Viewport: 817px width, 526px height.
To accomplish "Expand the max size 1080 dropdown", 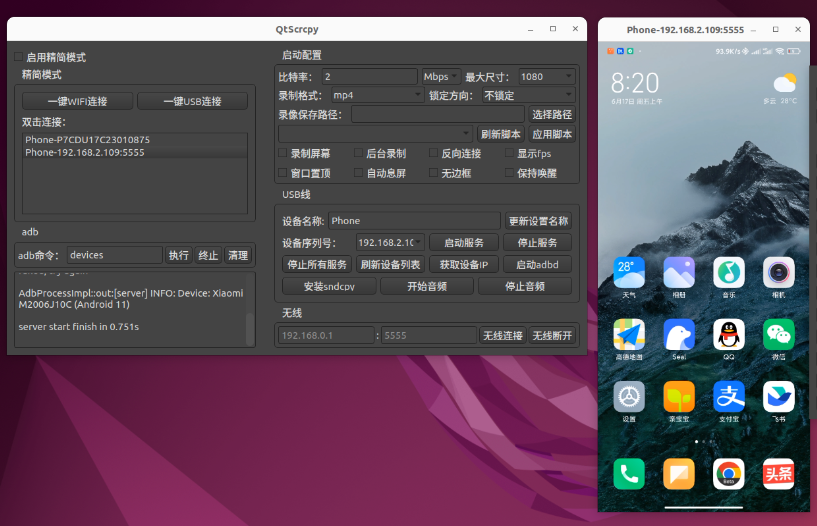I will coord(547,77).
